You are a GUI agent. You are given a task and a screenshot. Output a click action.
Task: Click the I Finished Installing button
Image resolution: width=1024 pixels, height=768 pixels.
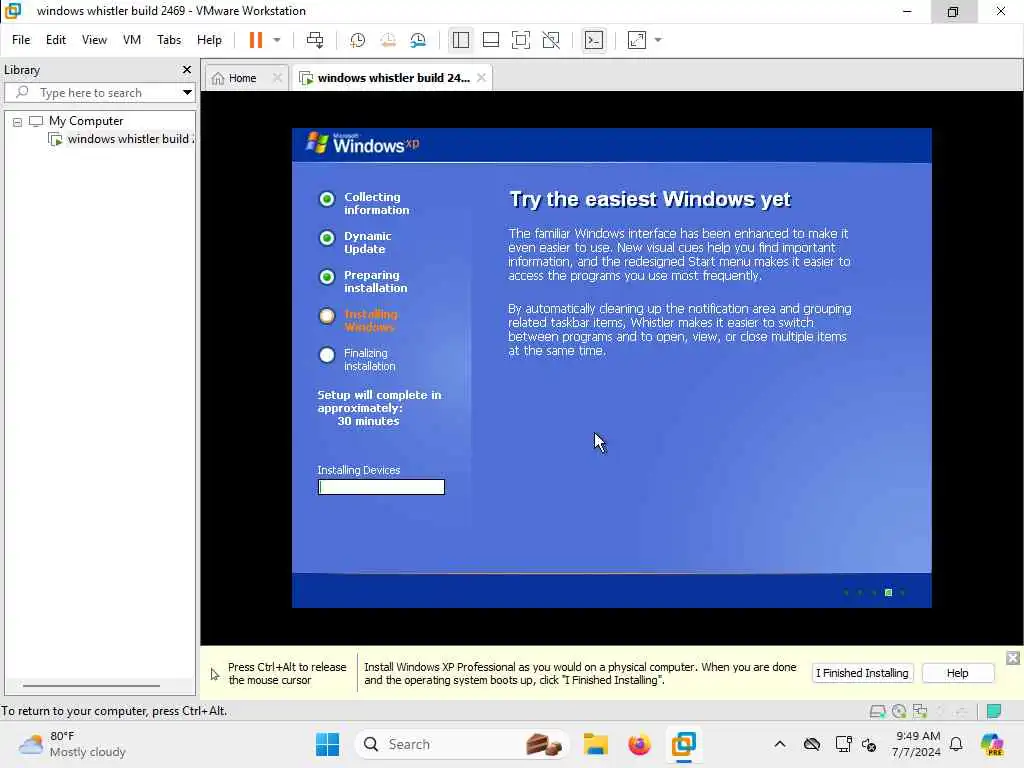[861, 673]
